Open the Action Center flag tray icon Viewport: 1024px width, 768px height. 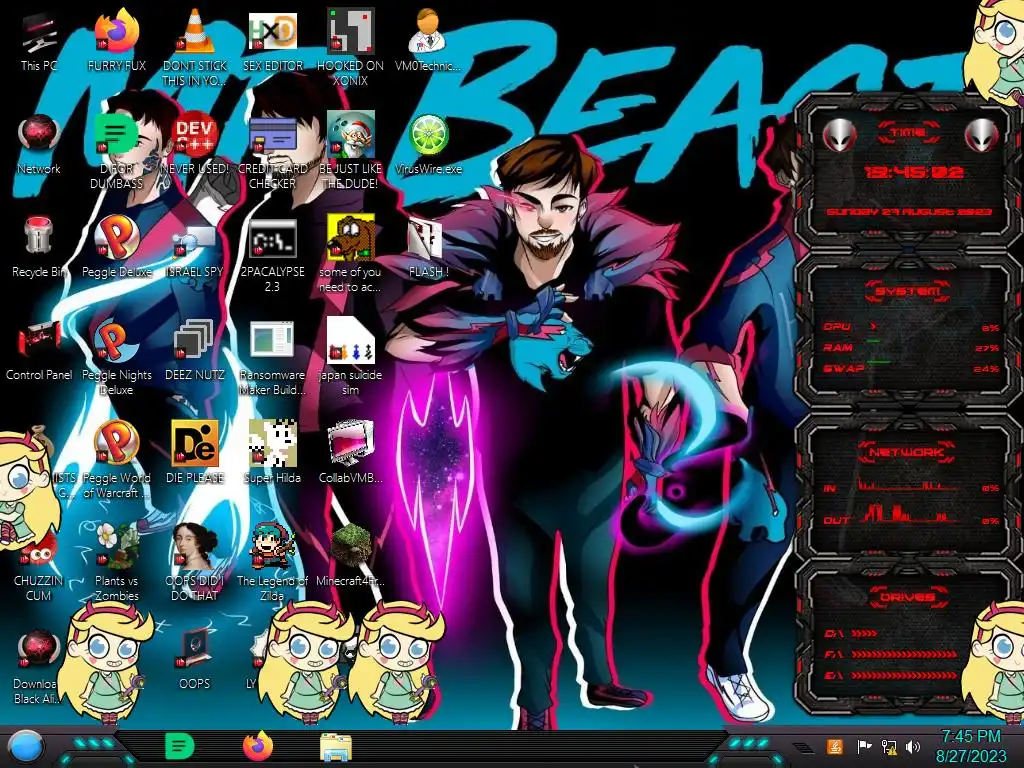click(x=864, y=746)
